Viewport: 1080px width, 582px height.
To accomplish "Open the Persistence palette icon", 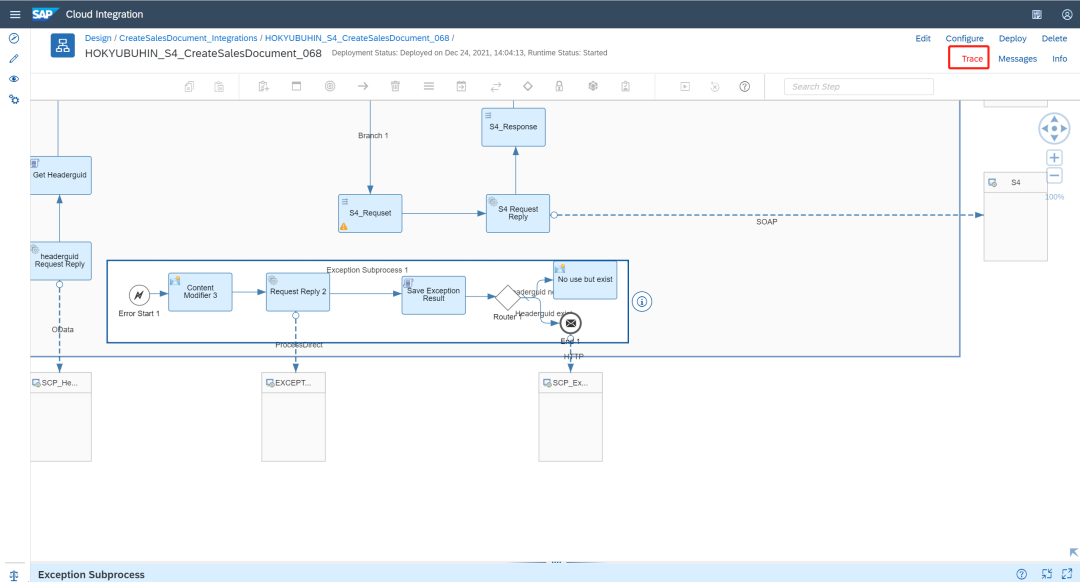I will click(x=592, y=86).
